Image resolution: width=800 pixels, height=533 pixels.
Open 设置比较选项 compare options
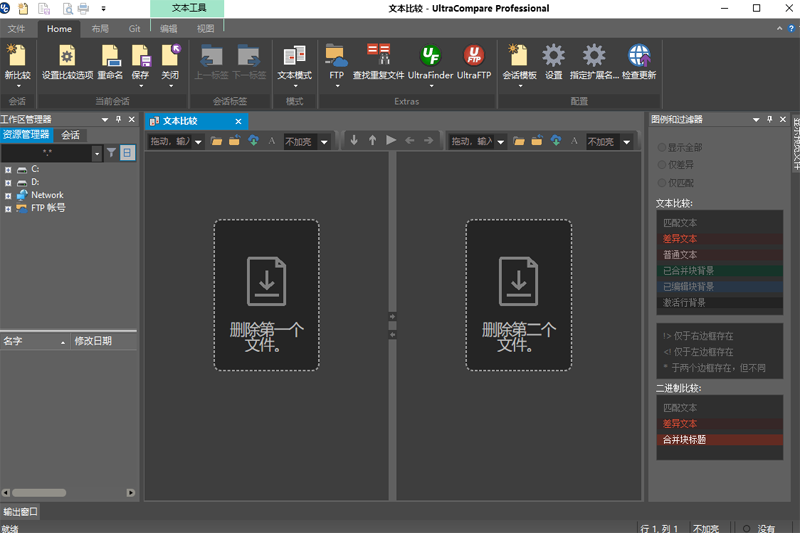[67, 62]
